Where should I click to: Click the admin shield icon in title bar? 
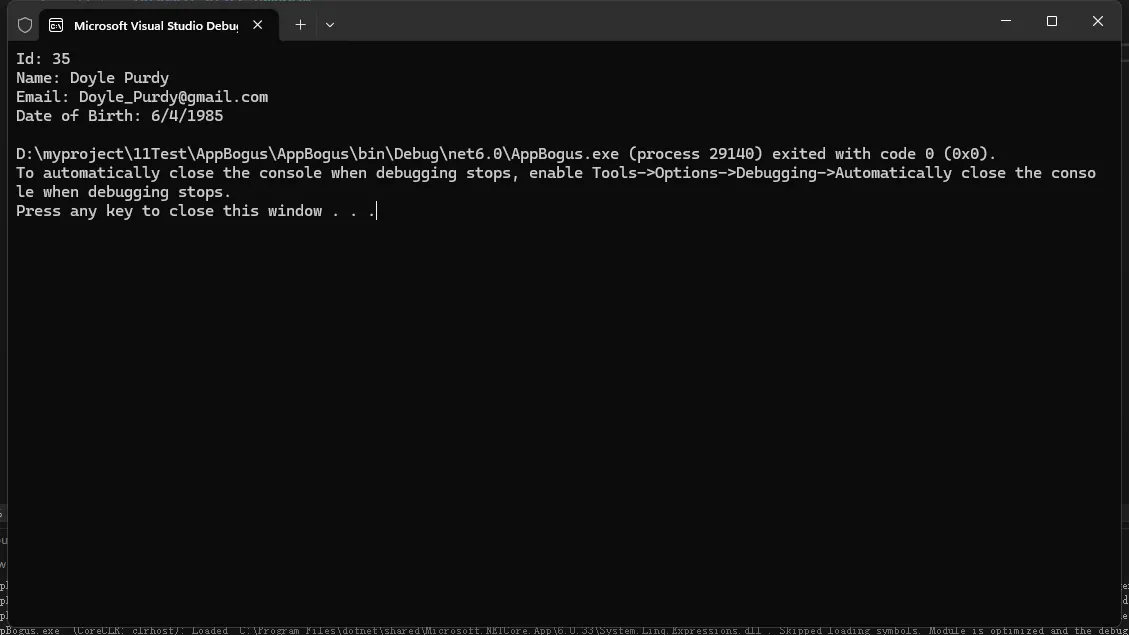click(x=25, y=25)
